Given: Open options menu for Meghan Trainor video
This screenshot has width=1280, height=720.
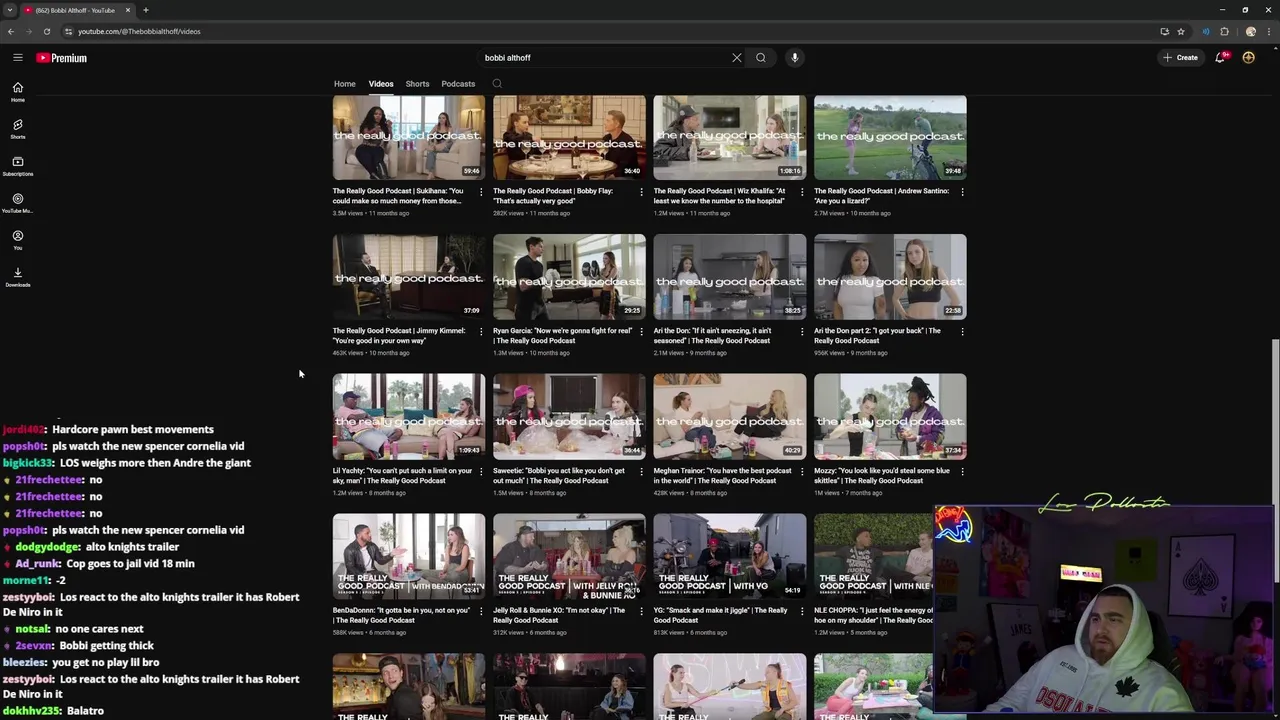Looking at the screenshot, I should (802, 471).
